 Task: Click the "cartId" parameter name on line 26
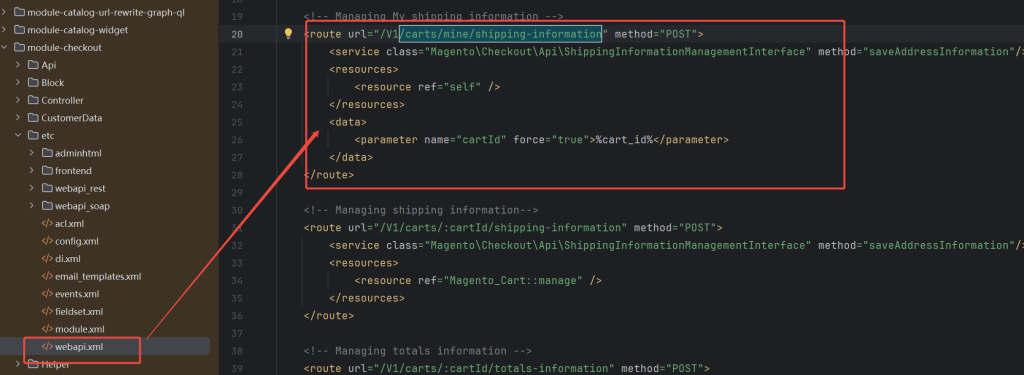(482, 140)
